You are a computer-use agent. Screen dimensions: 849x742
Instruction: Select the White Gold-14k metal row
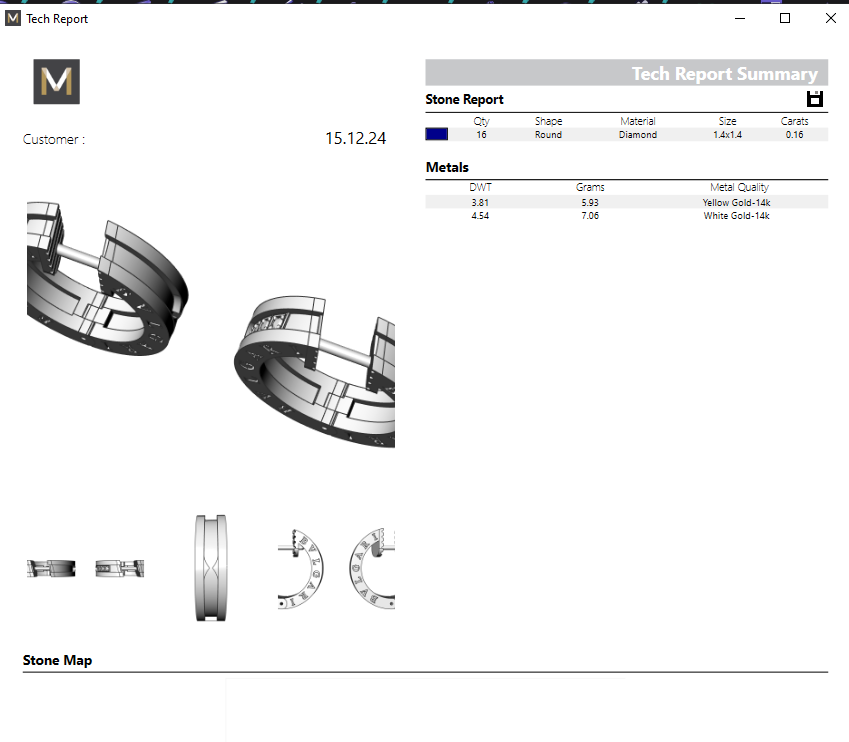tap(626, 215)
